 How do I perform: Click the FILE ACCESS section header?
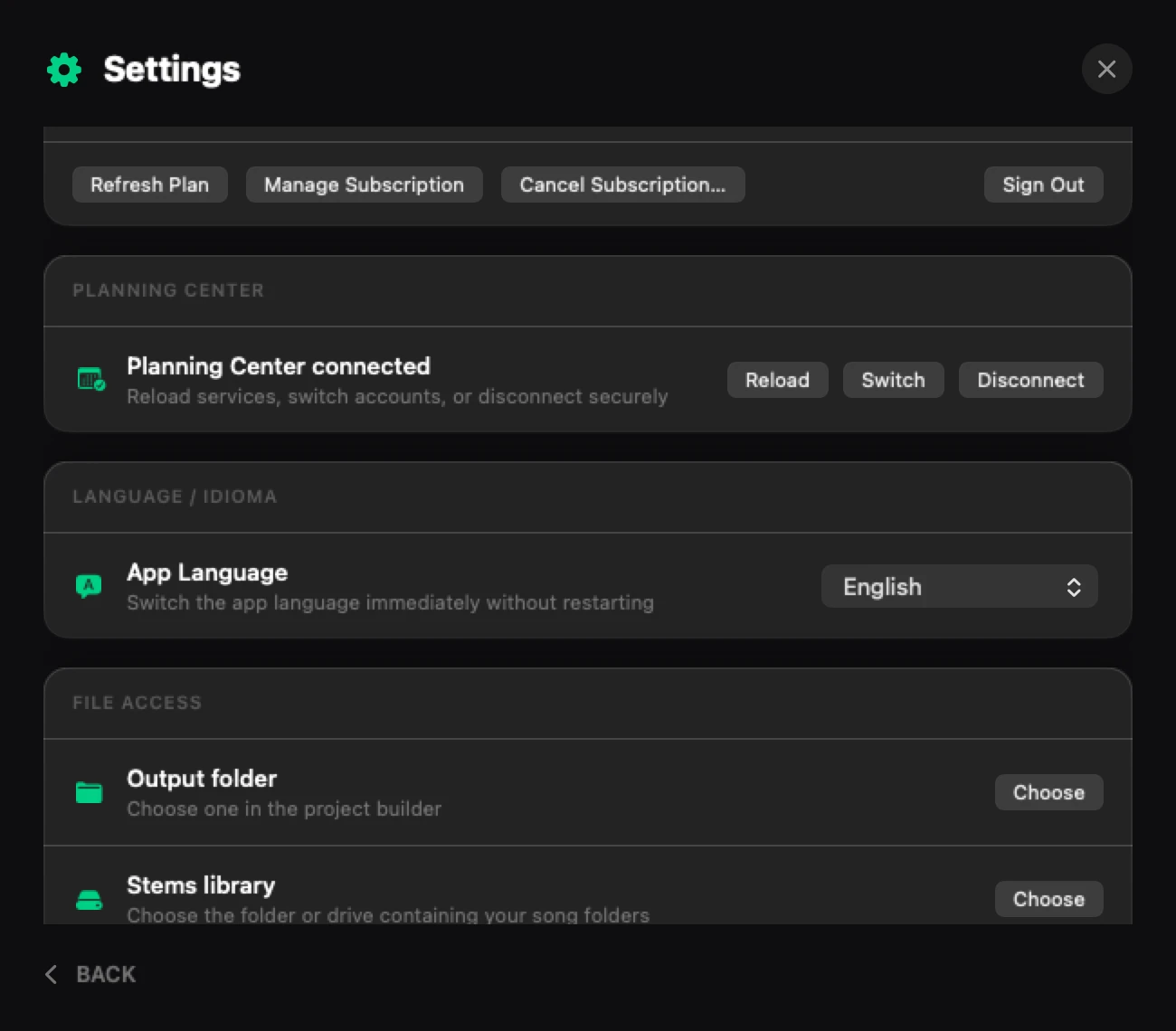(137, 703)
